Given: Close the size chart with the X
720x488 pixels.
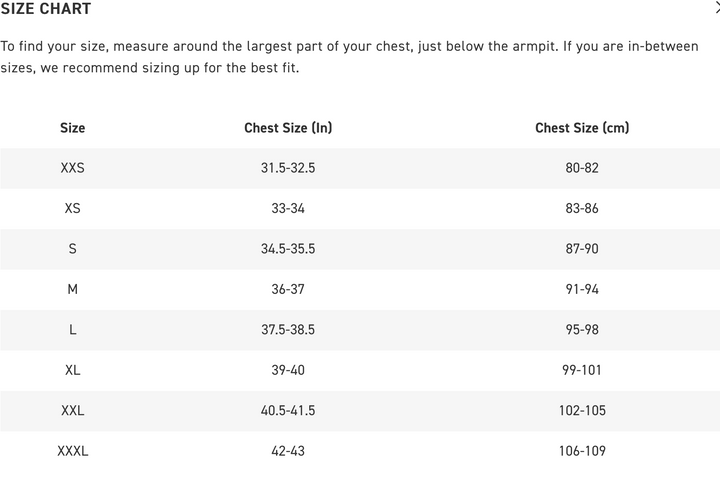Looking at the screenshot, I should (x=716, y=8).
